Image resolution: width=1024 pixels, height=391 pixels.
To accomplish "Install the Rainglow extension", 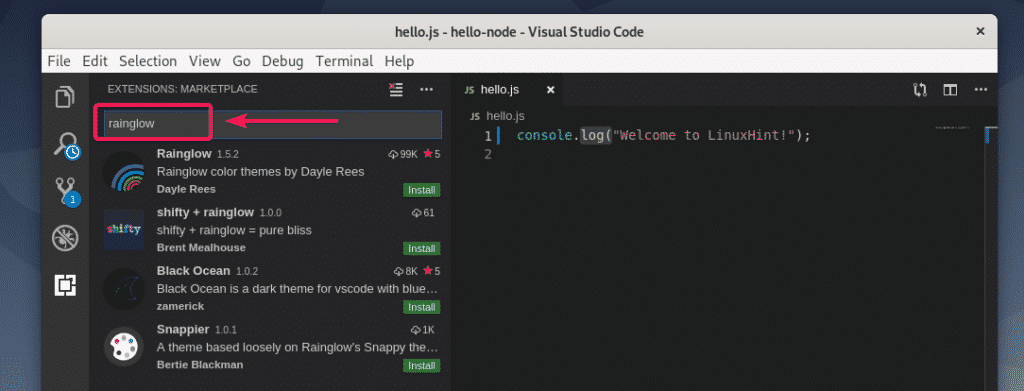I will [421, 191].
